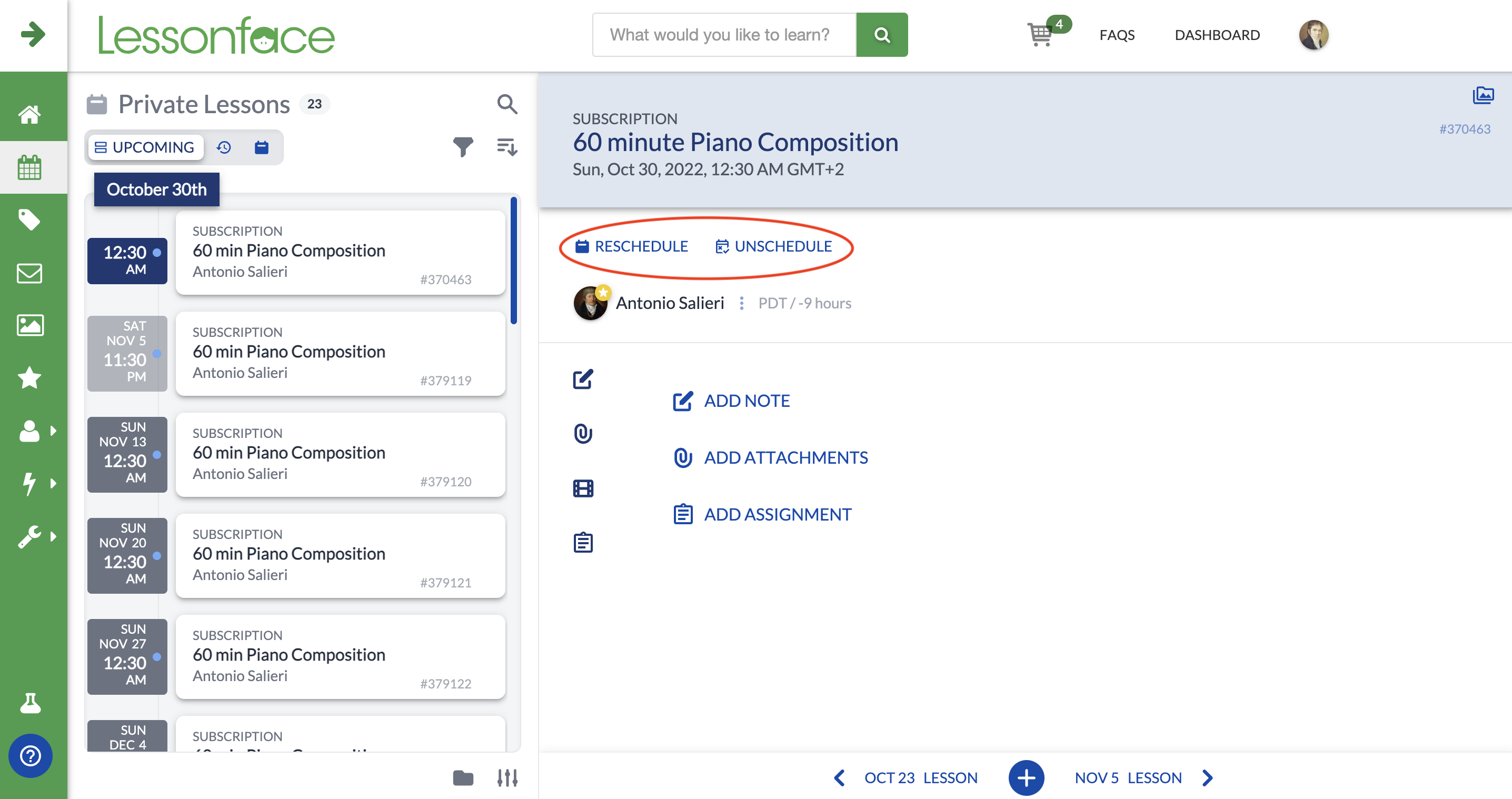Open the star favorites icon in the sidebar

coord(29,378)
